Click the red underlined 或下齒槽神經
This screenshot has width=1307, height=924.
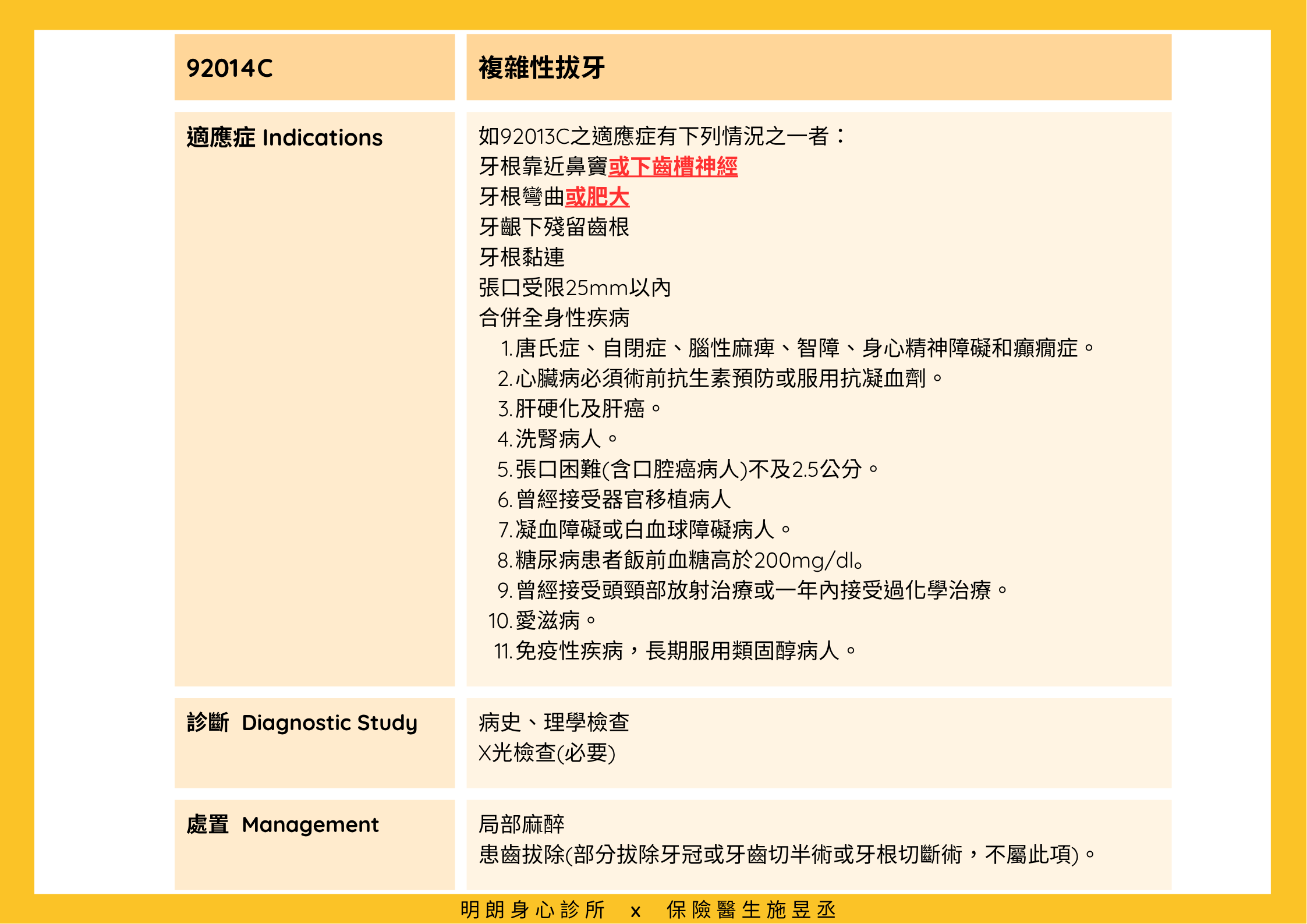click(x=673, y=167)
